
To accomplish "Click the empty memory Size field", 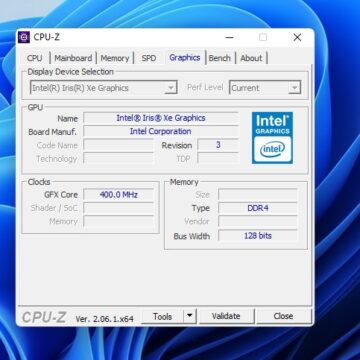I will click(258, 194).
